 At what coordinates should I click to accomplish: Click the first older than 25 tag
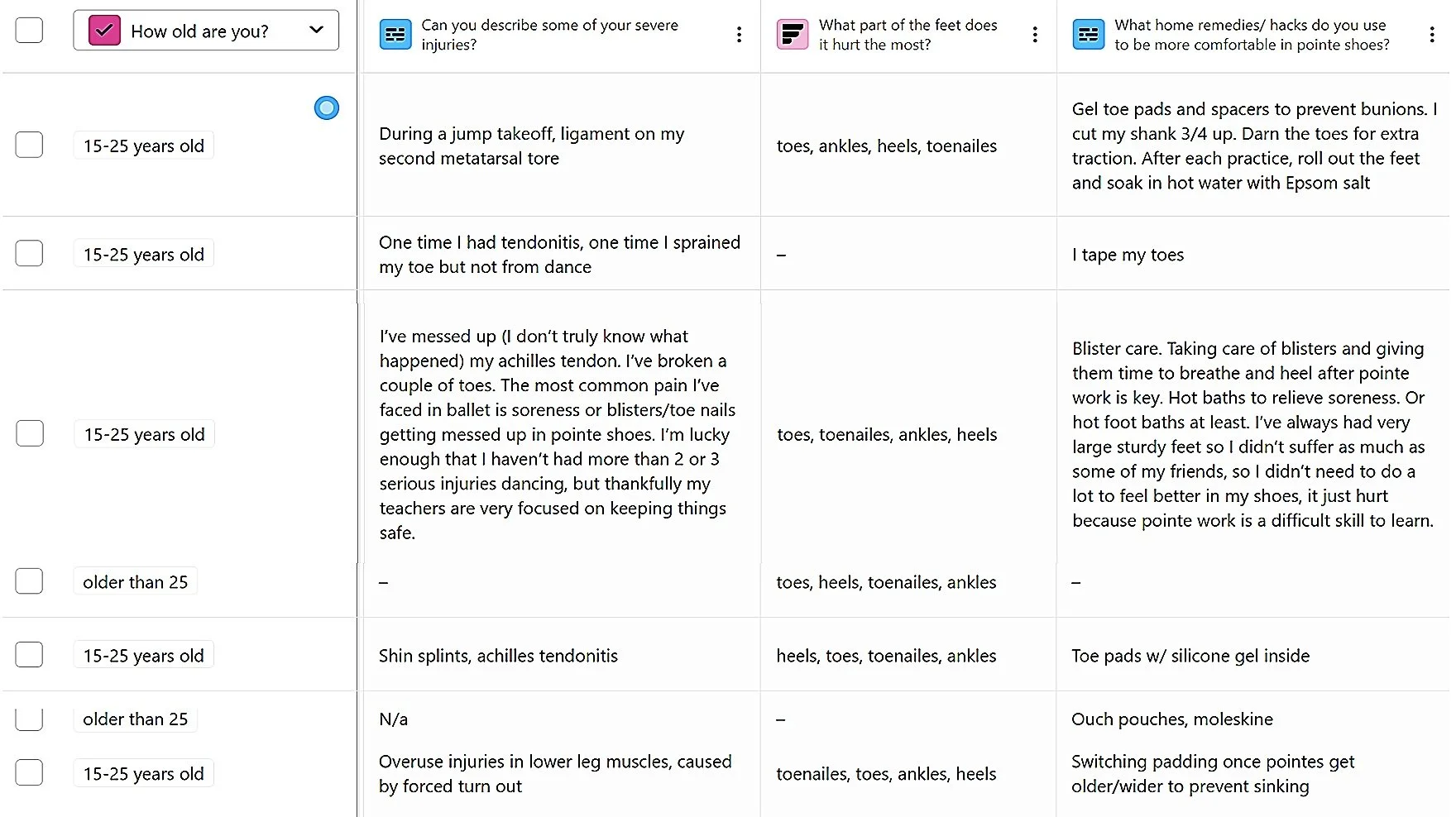135,581
